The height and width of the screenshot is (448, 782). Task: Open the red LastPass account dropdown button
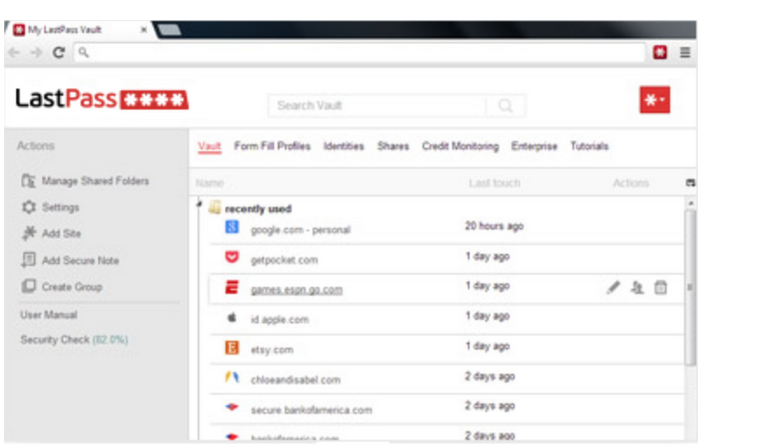[x=655, y=100]
